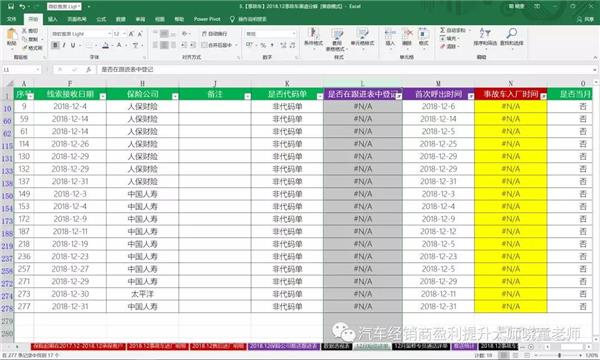Collapse the ribbon with the chevron
The height and width of the screenshot is (360, 600).
pyautogui.click(x=595, y=57)
